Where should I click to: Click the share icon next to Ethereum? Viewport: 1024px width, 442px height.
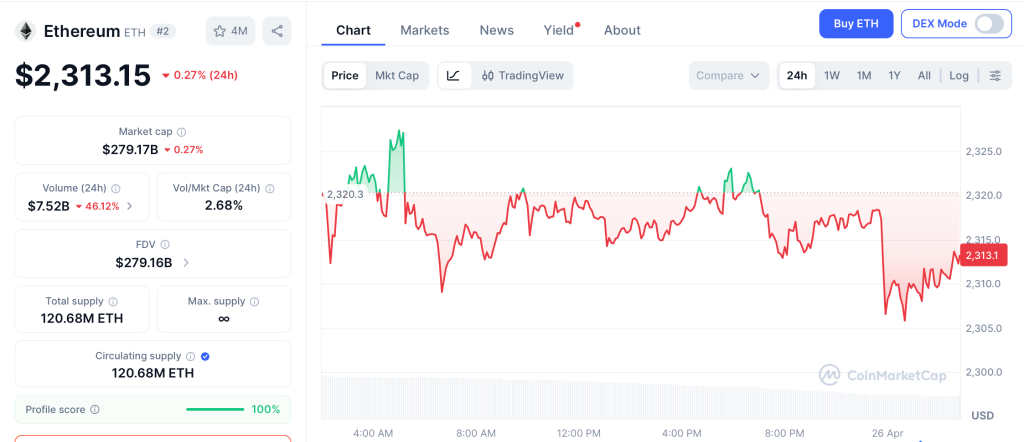pos(277,31)
